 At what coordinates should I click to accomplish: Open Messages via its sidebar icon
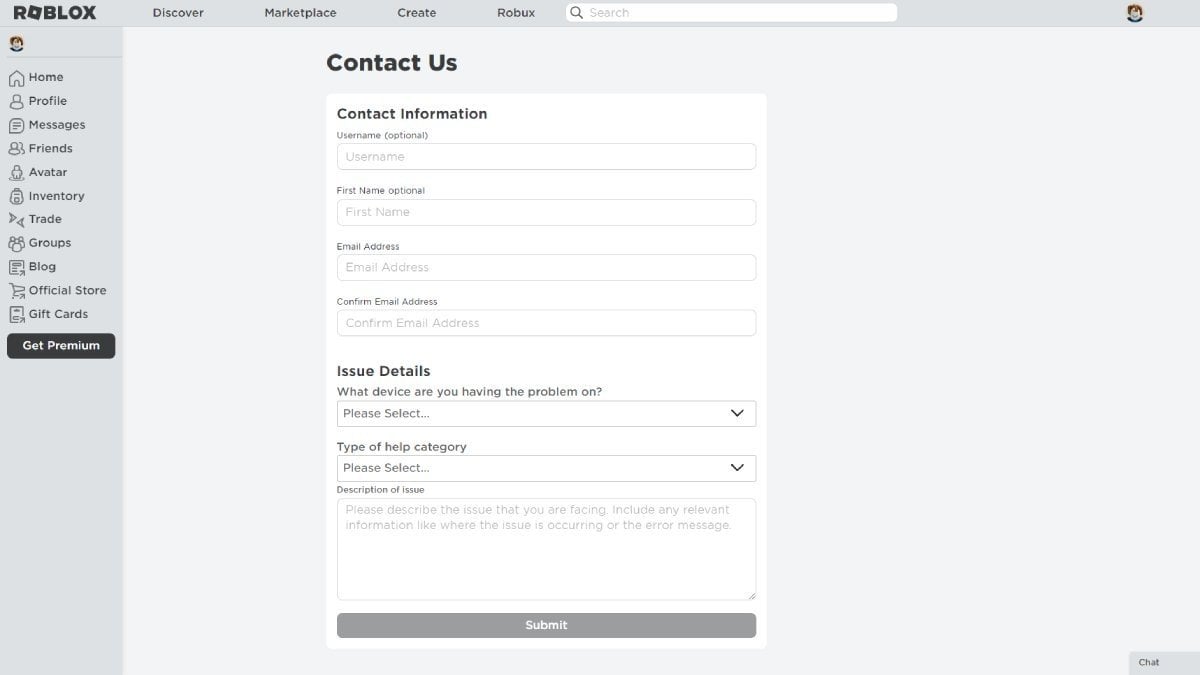click(x=16, y=126)
